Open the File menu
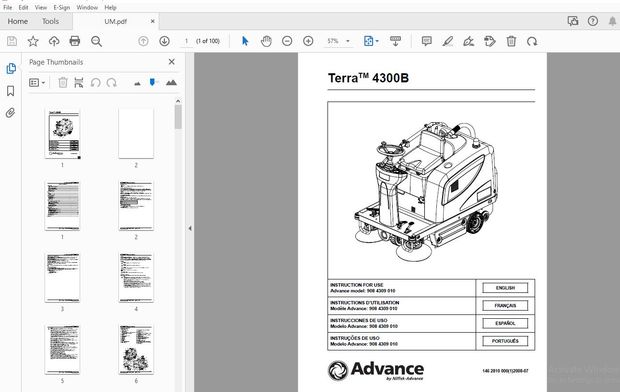The image size is (620, 392). click(8, 7)
